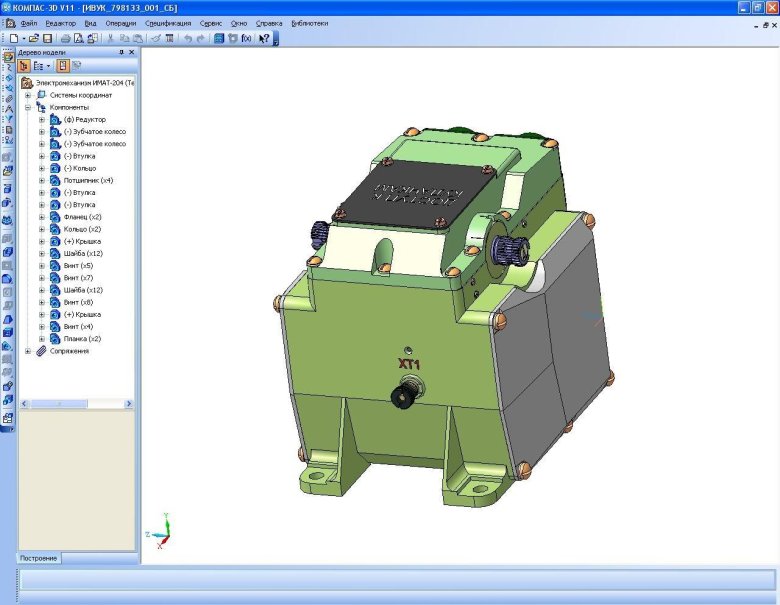Close the Дерево модели panel

click(x=131, y=52)
